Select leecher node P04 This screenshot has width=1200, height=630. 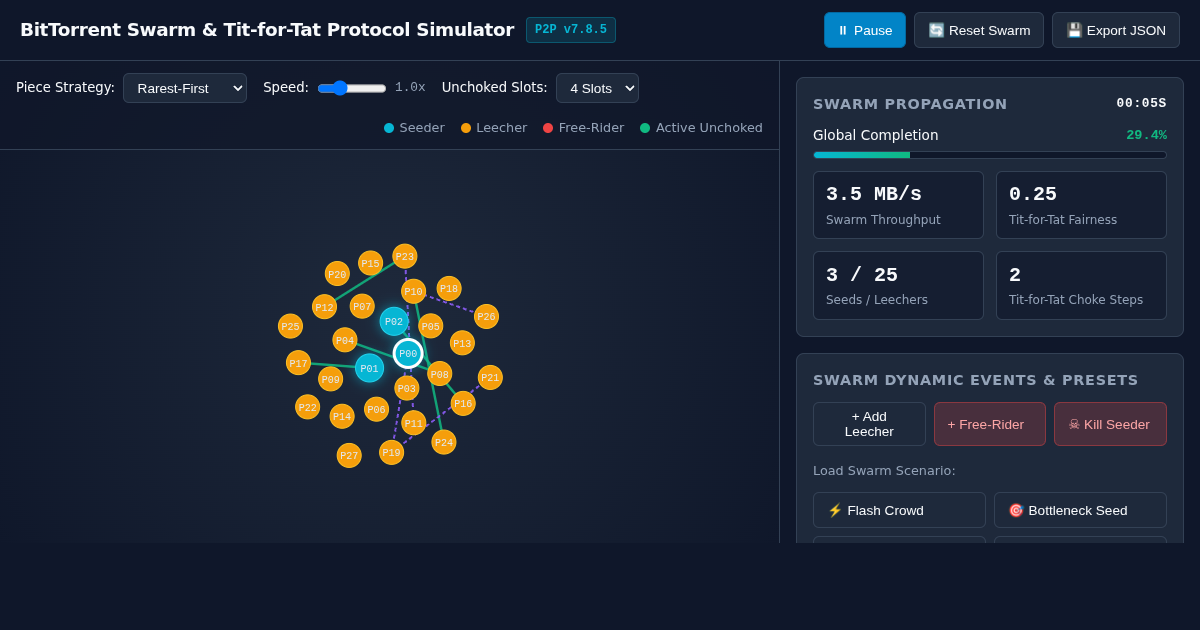(345, 340)
